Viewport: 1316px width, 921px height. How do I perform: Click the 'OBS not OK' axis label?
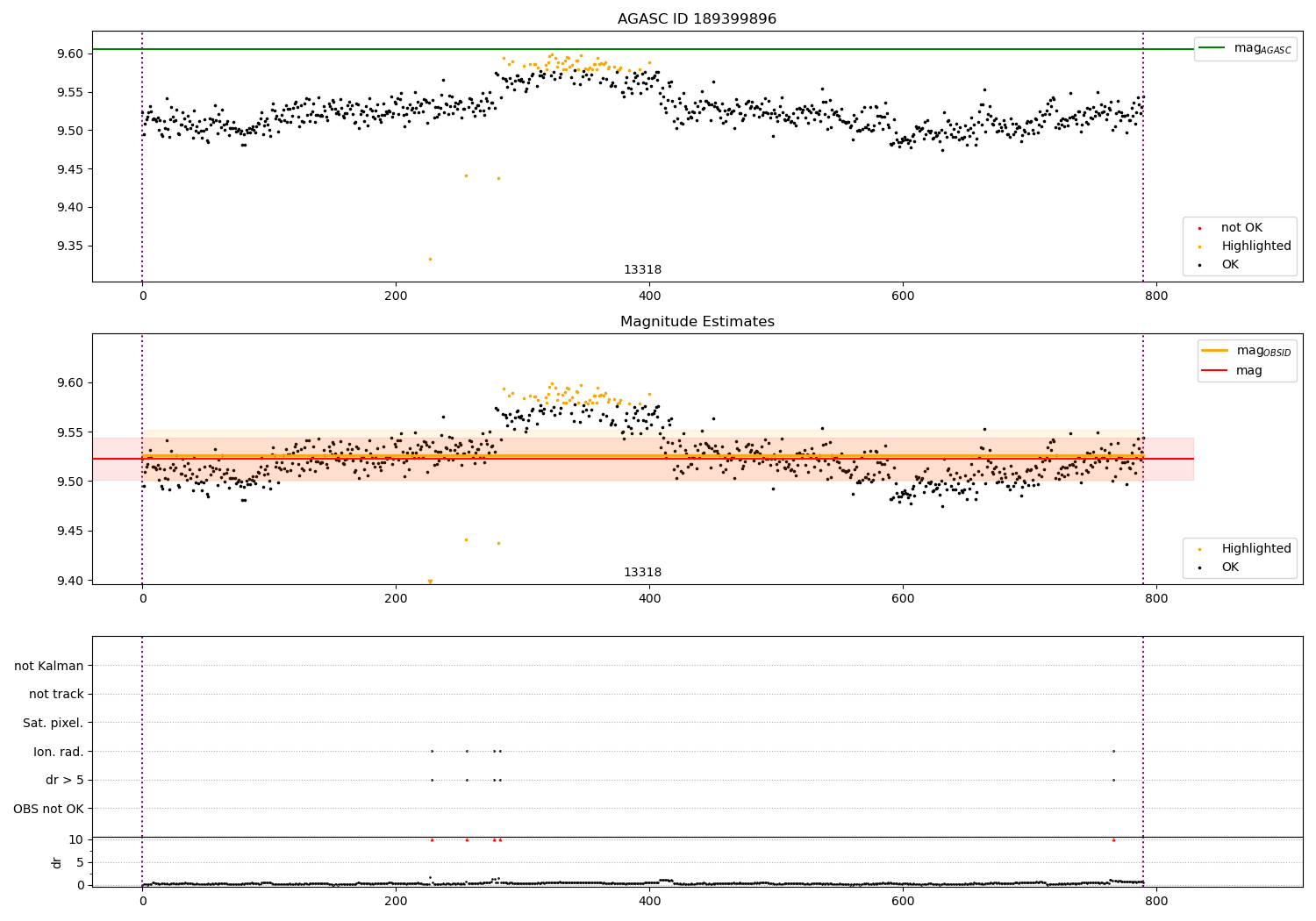(49, 809)
